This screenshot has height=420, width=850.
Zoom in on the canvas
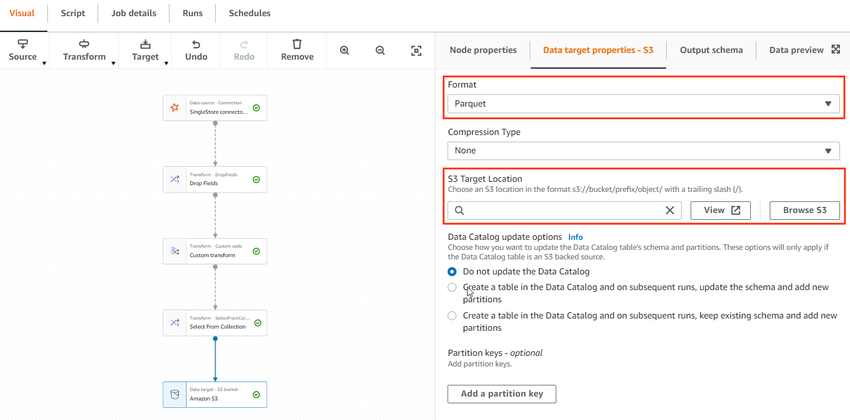pos(345,50)
